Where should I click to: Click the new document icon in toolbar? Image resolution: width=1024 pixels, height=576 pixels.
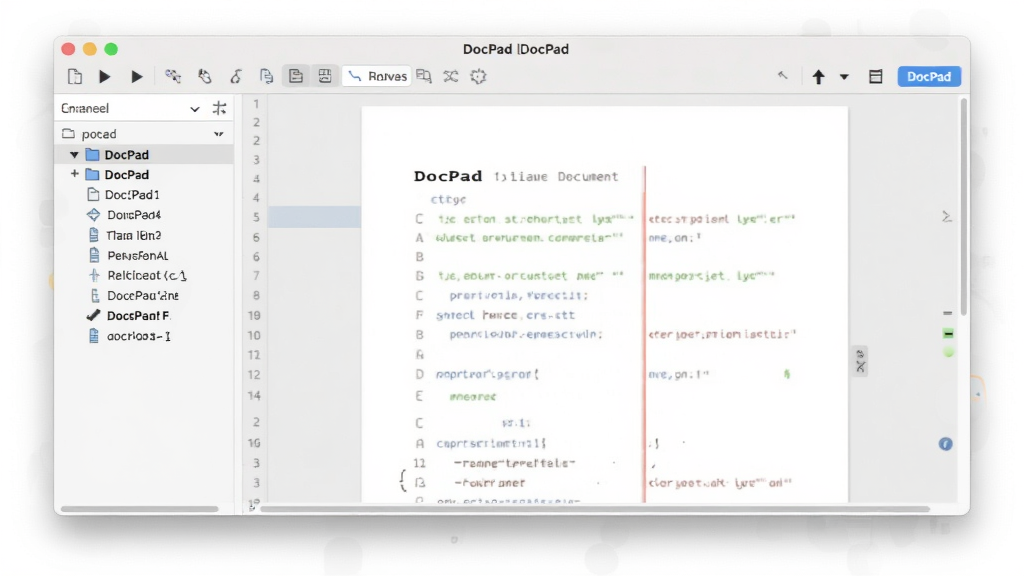tap(75, 76)
